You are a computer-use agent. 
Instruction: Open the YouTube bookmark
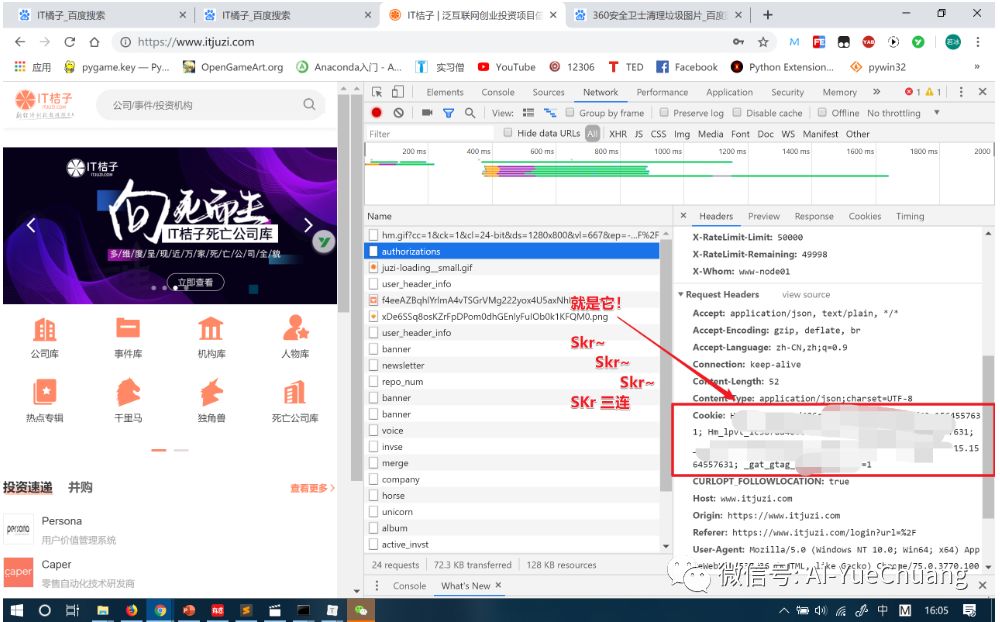click(x=507, y=67)
